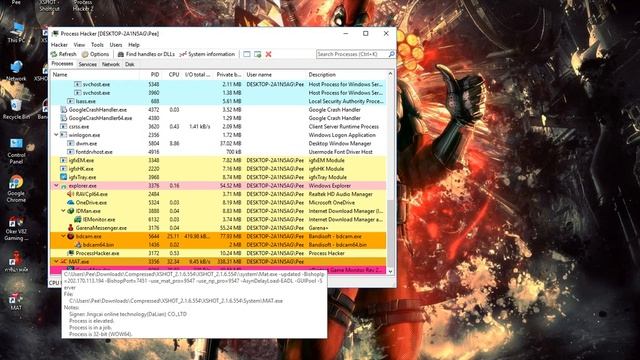Select GoogleCrashHandler.exe process
This screenshot has width=640, height=360.
tap(218, 109)
